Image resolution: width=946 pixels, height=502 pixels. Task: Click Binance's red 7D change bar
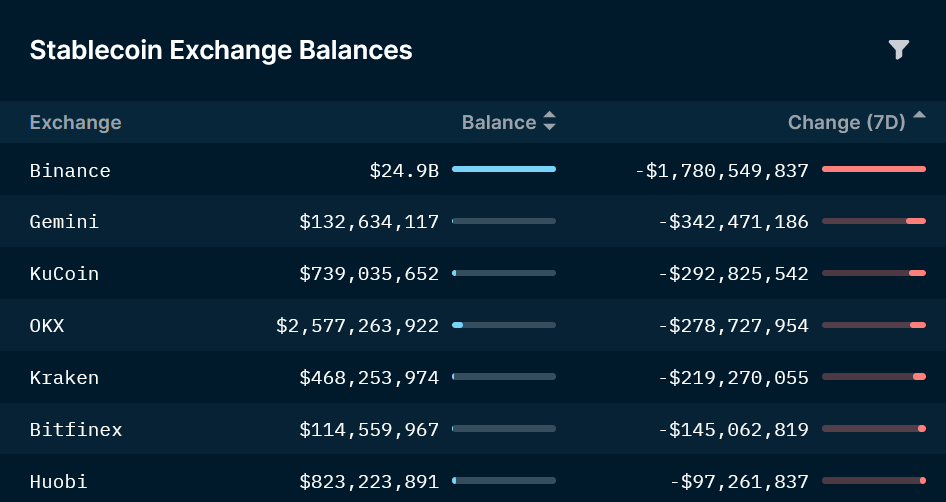pos(874,169)
